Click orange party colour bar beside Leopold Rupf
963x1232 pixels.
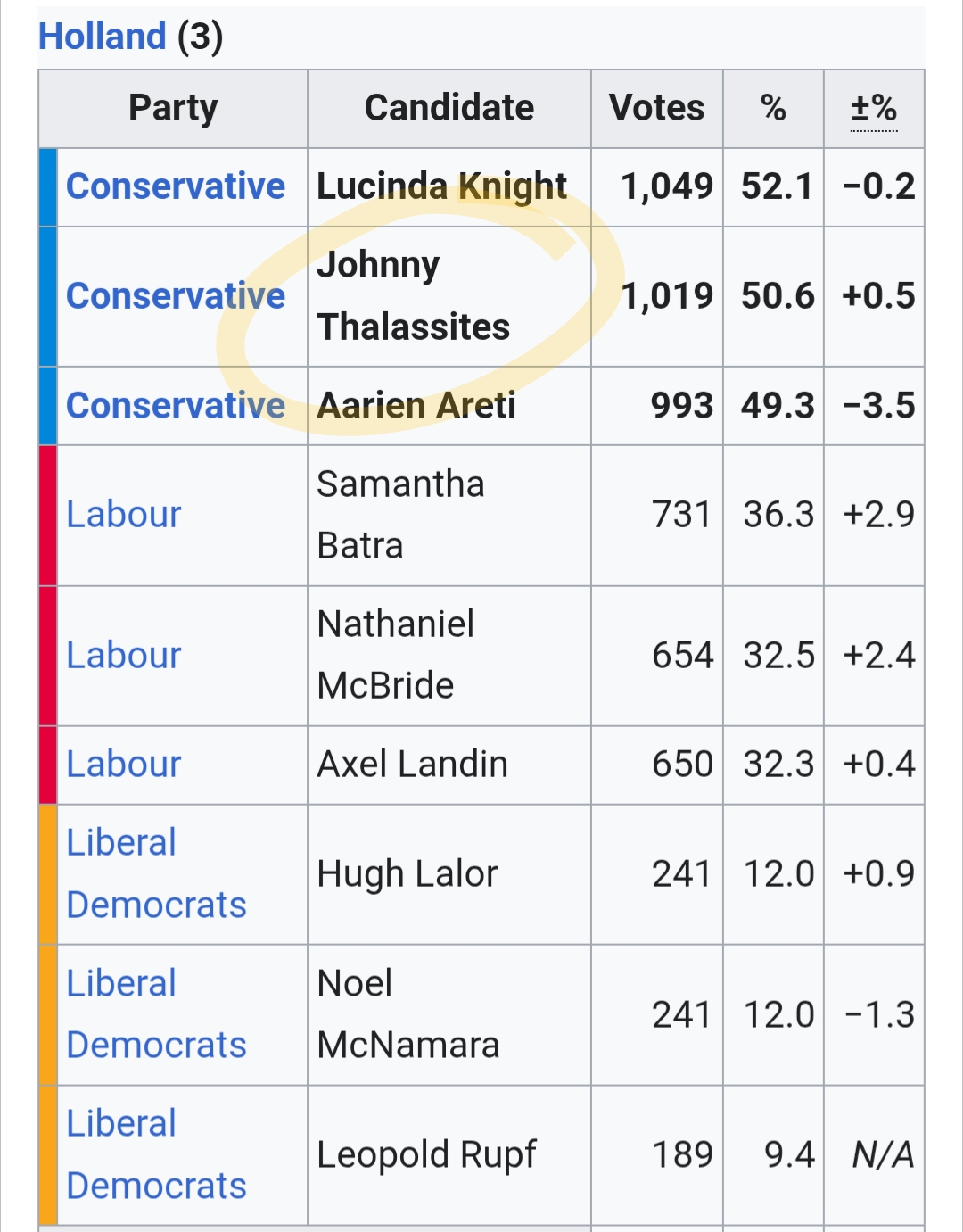click(x=48, y=1154)
